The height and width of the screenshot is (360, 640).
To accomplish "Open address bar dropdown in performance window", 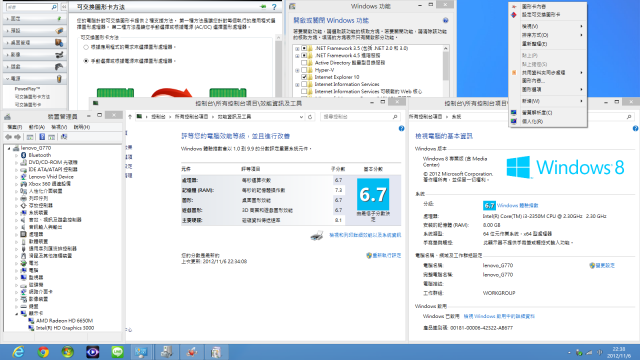I will click(301, 117).
